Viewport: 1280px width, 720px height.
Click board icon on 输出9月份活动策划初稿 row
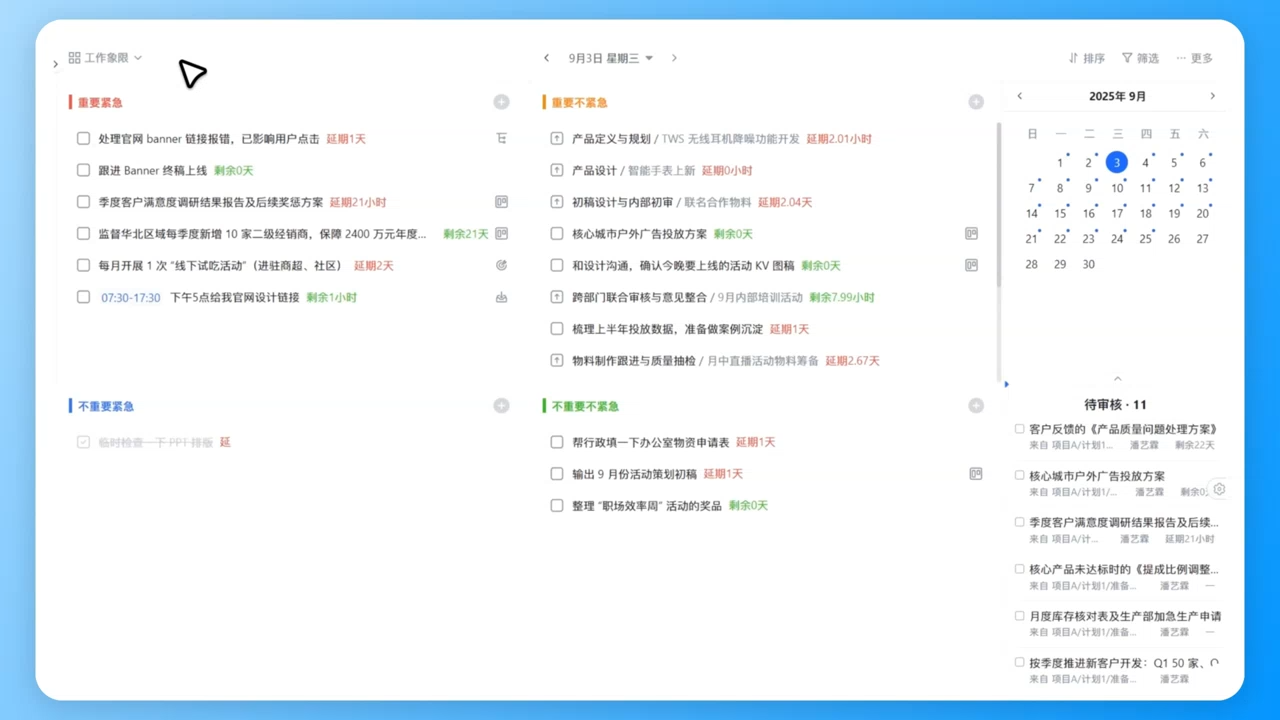975,474
